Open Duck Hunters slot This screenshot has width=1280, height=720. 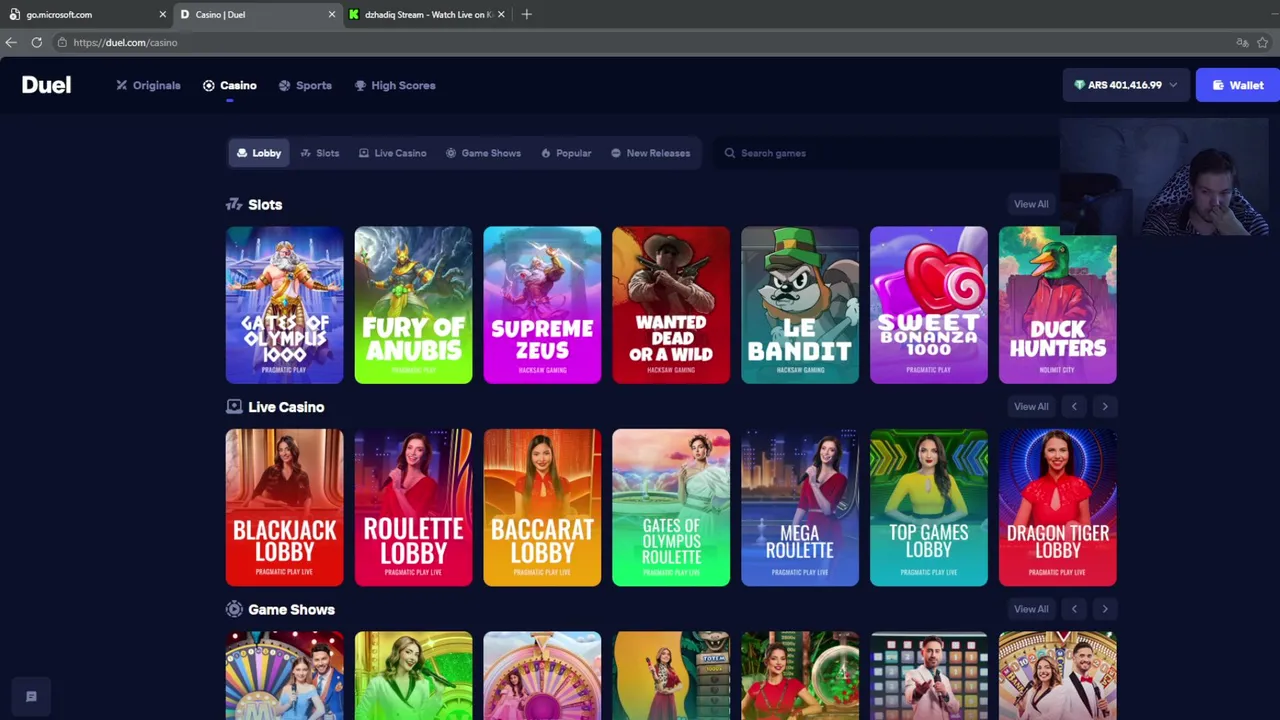(1058, 305)
